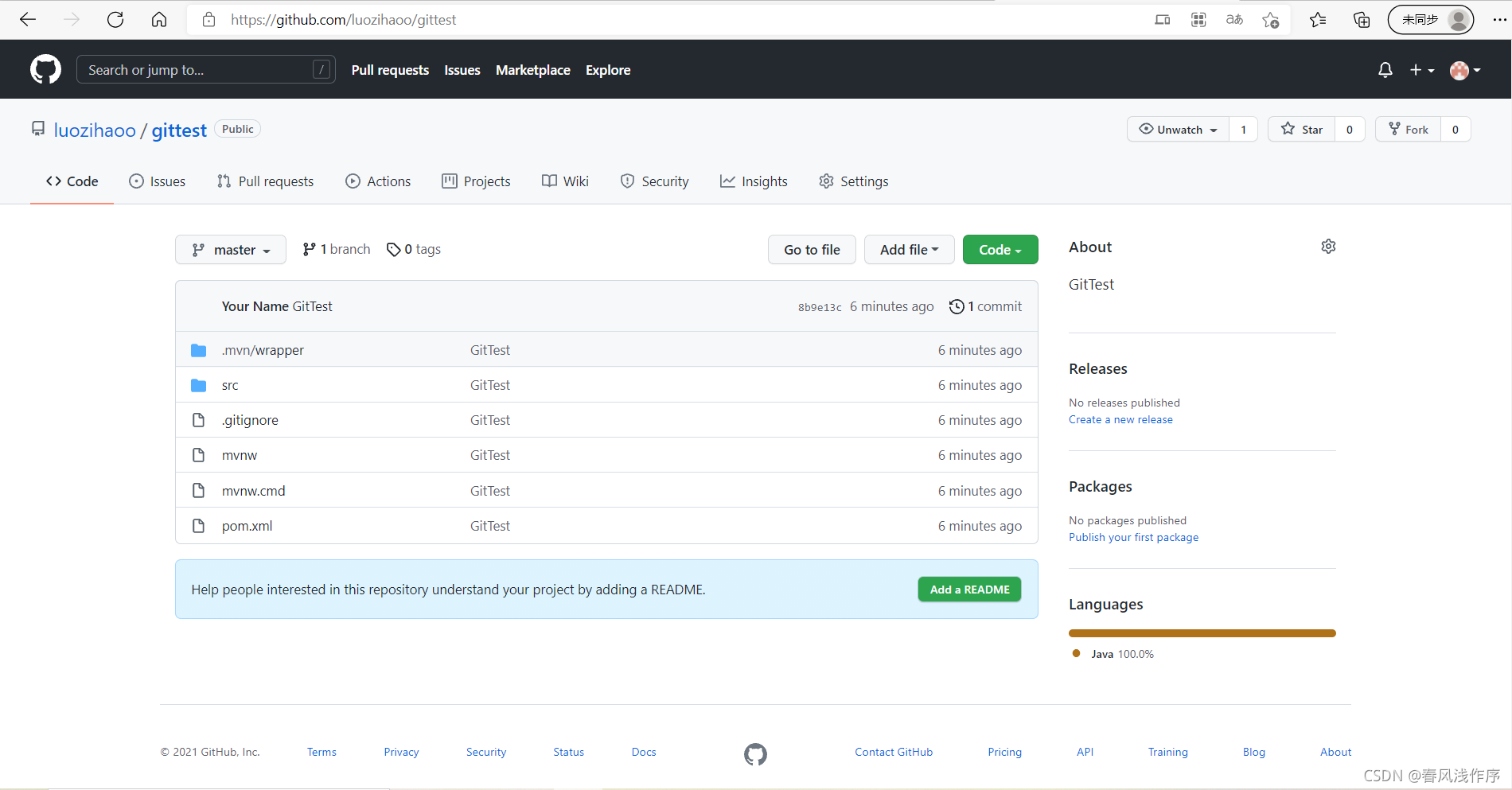The width and height of the screenshot is (1512, 790).
Task: Click the mvnw file icon
Action: click(x=199, y=455)
